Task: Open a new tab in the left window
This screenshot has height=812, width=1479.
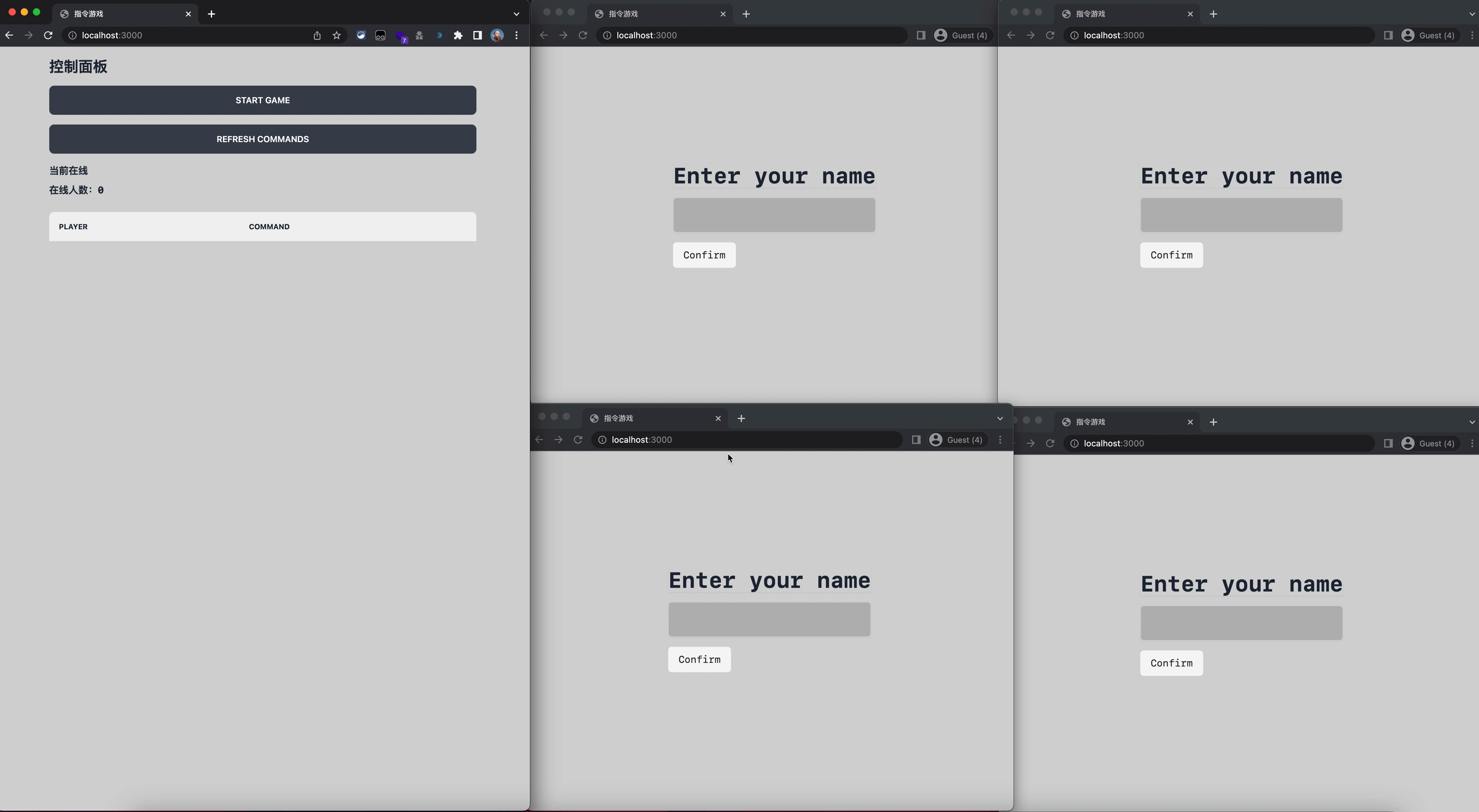Action: coord(211,14)
